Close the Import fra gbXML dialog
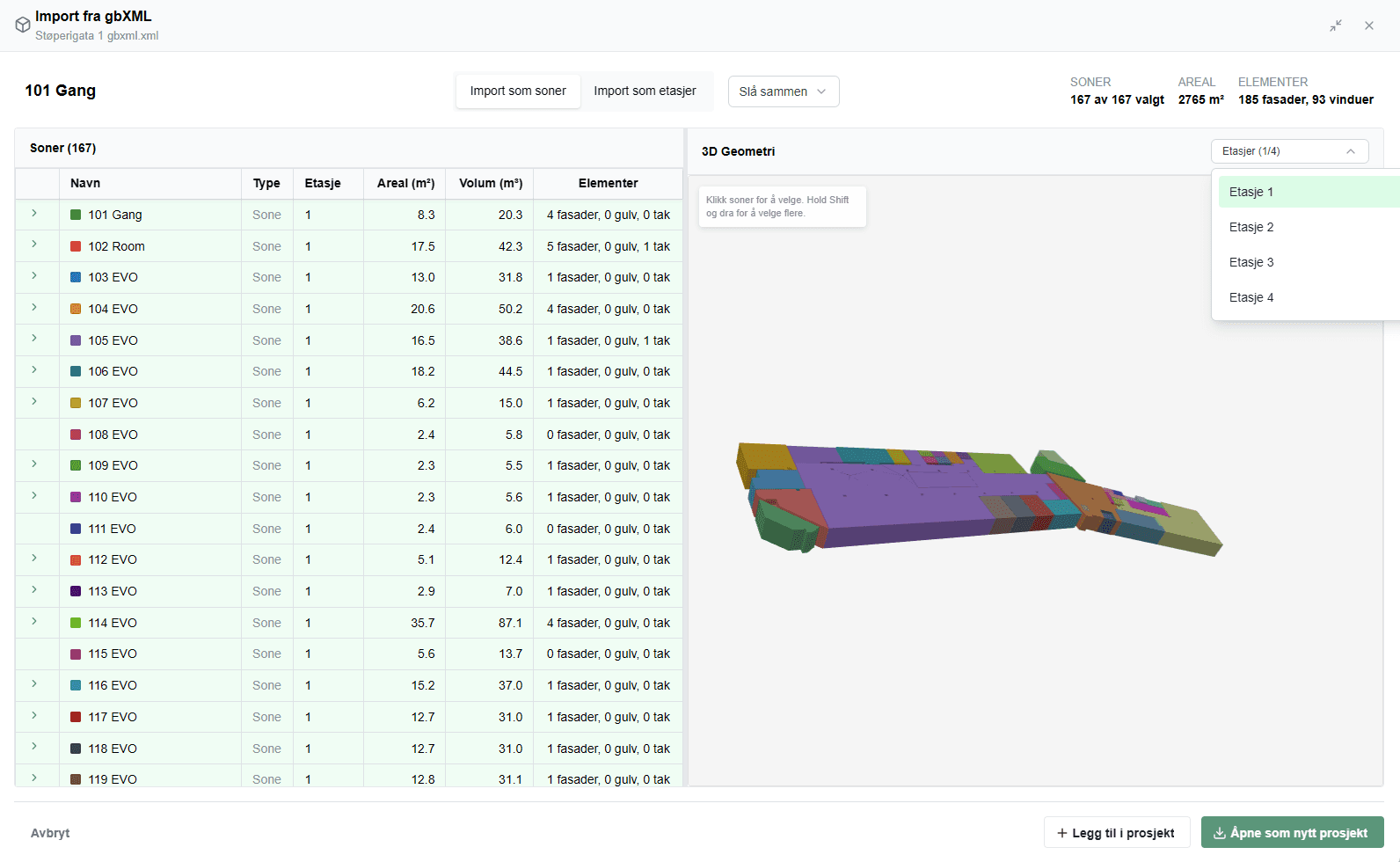Screen dimensions: 1400x862 coord(1369,26)
